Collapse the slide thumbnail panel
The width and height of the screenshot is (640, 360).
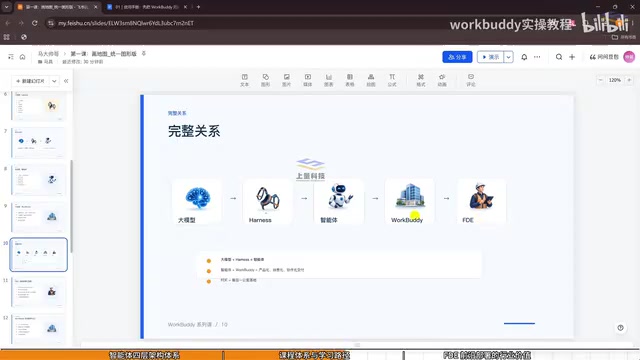click(x=66, y=81)
